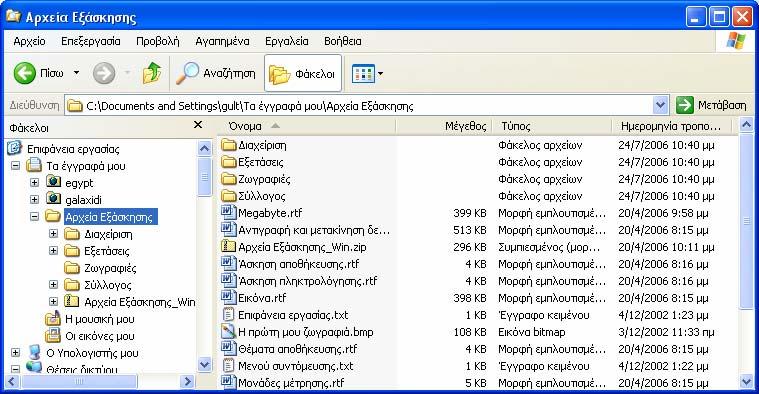The height and width of the screenshot is (394, 759).
Task: Open the address bar dropdown
Action: coord(660,105)
